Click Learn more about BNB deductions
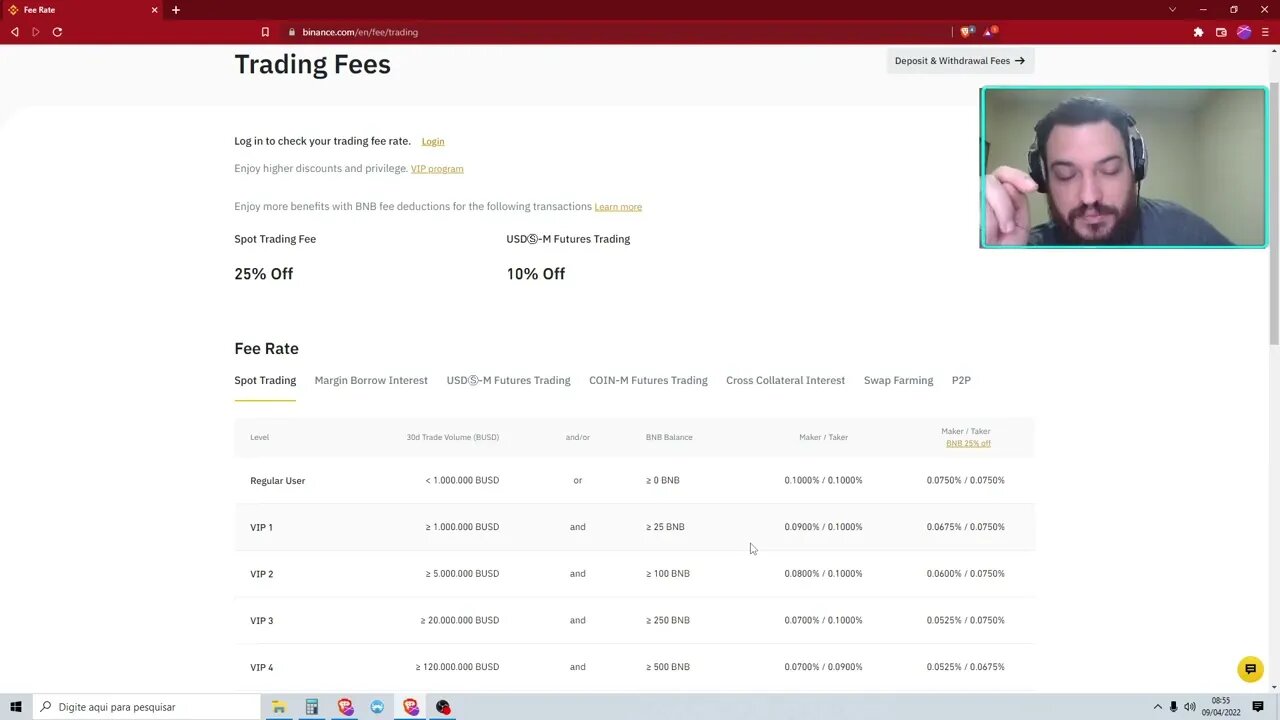Image resolution: width=1280 pixels, height=720 pixels. 618,207
